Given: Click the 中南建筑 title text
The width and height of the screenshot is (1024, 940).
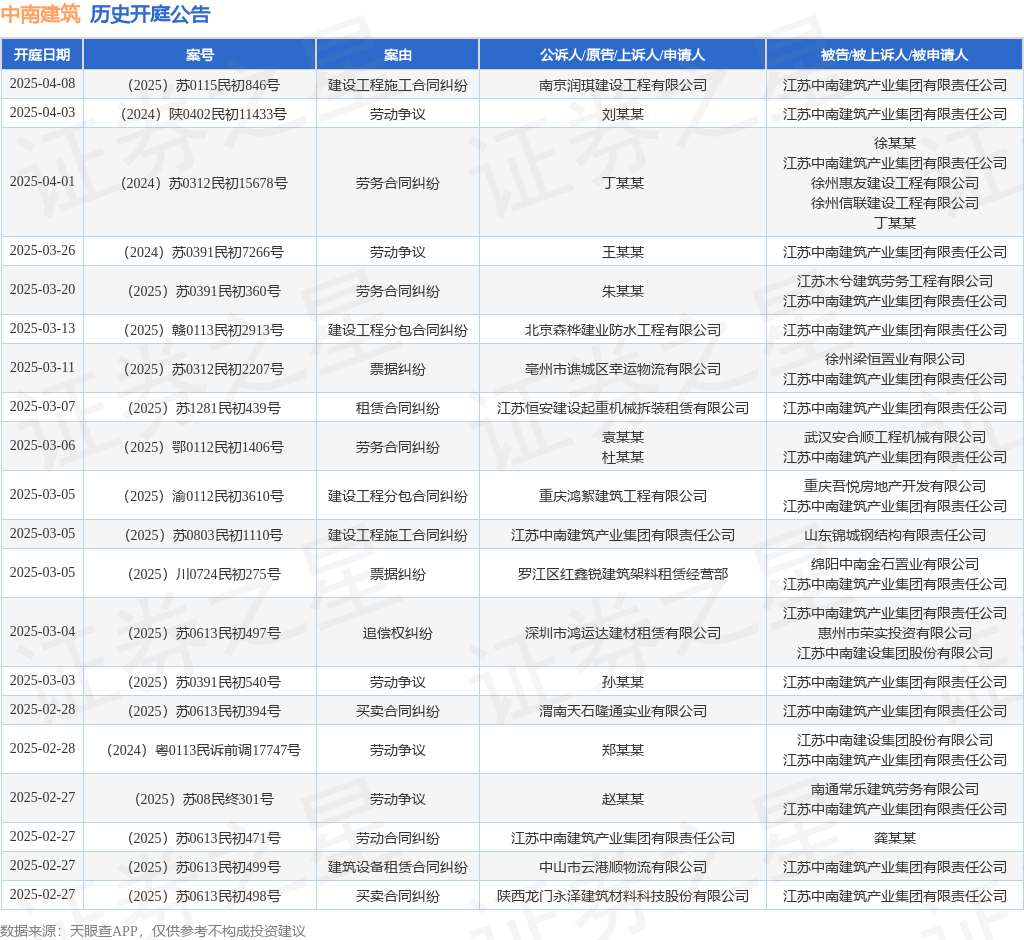Looking at the screenshot, I should tap(40, 14).
